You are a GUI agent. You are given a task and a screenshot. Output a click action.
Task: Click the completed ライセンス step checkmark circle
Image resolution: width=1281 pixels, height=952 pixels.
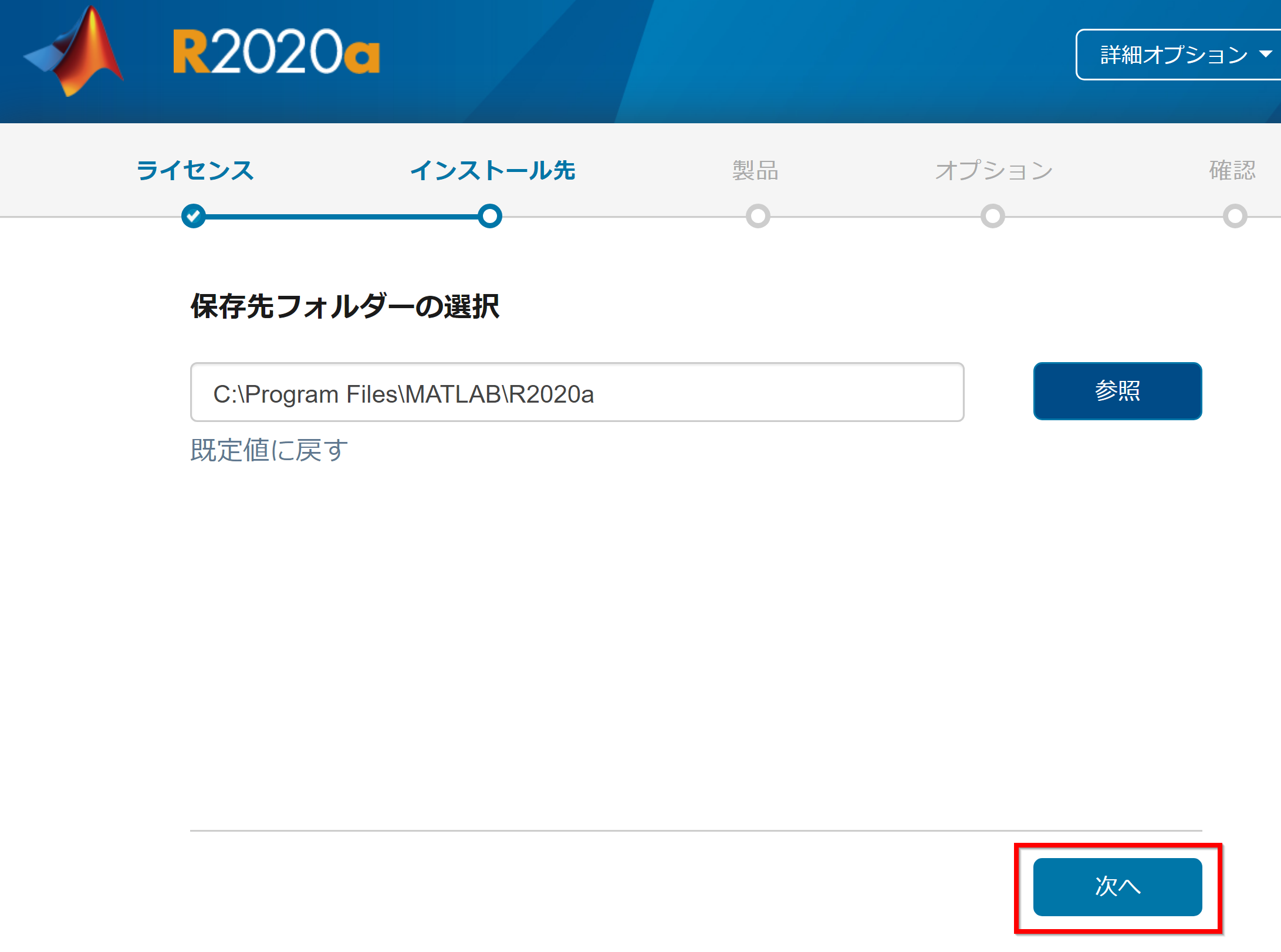coord(194,216)
